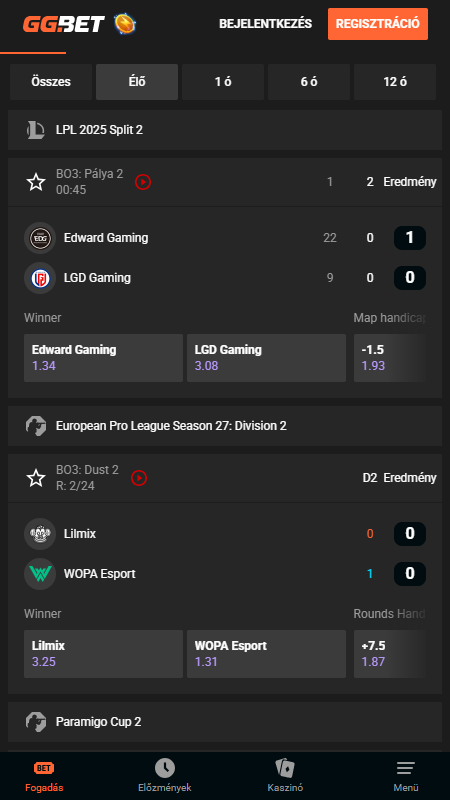Select the Élő live filter tab
This screenshot has height=800, width=450.
pos(137,82)
